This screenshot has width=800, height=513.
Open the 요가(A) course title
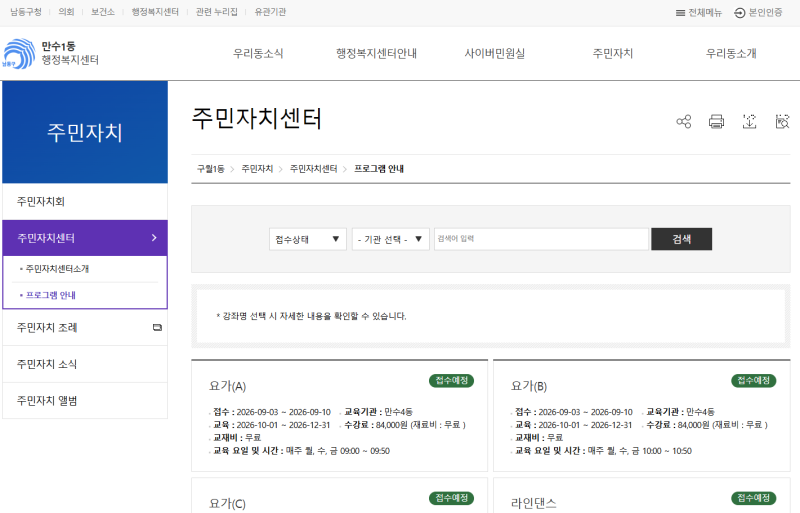228,386
